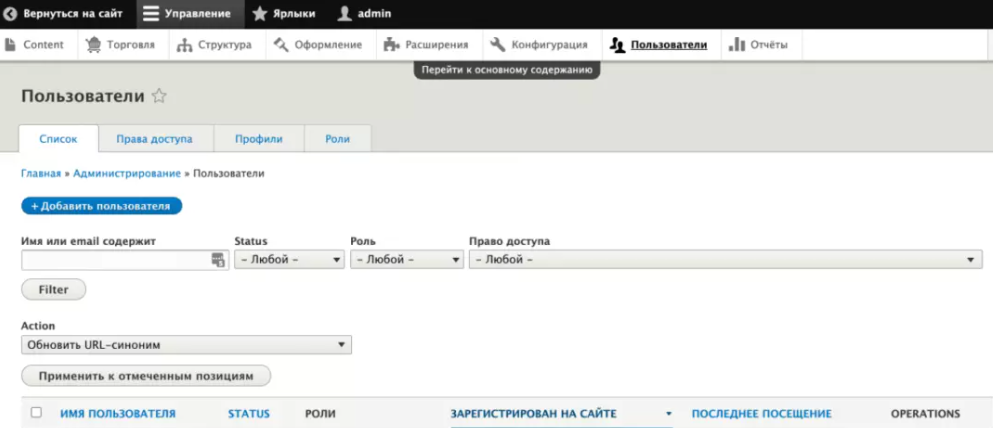Open the Структура menu text
Screen dimensions: 993x428
[225, 45]
